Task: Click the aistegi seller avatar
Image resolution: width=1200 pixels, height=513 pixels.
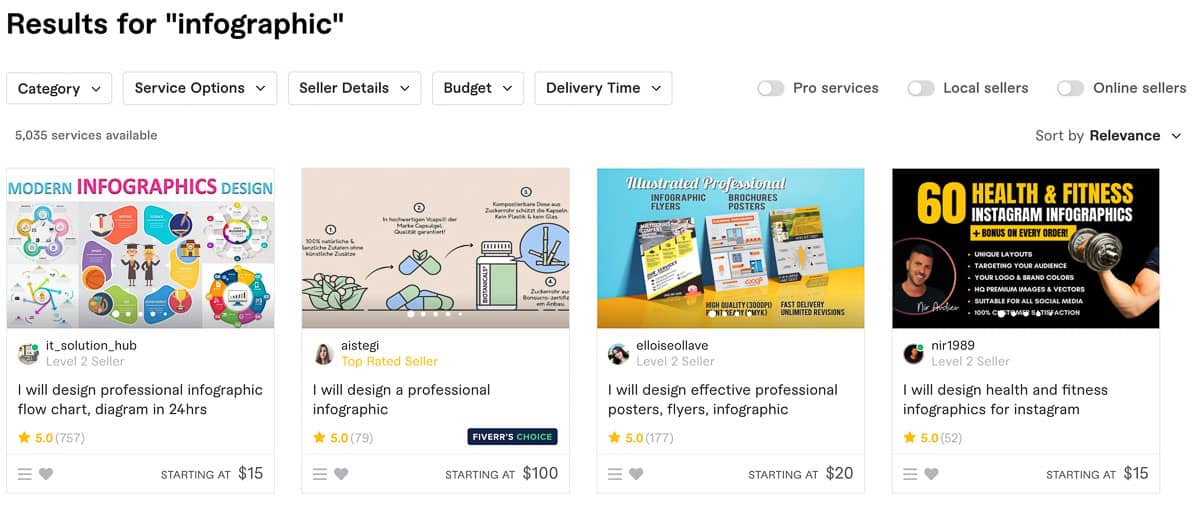Action: tap(323, 353)
